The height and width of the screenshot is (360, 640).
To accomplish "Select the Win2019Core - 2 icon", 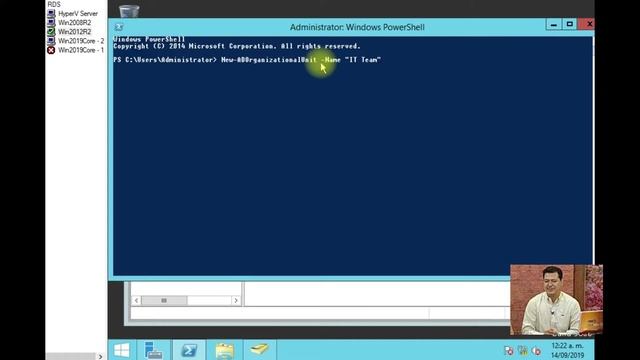I will 51,41.
